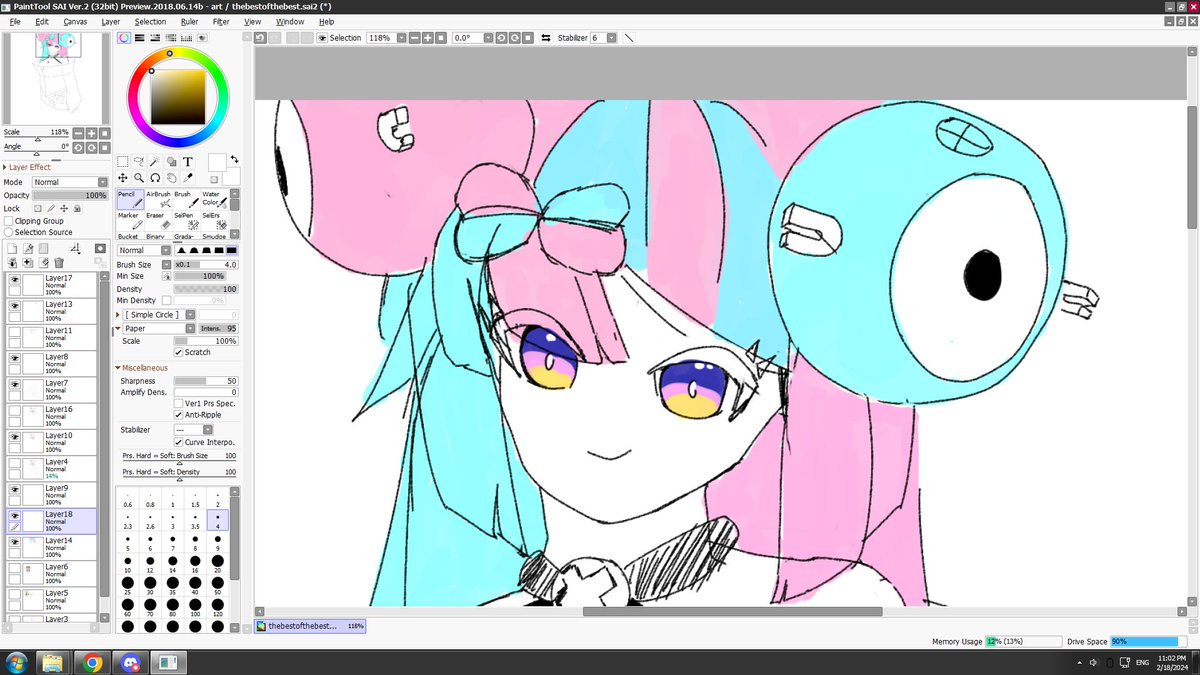Viewport: 1200px width, 675px height.
Task: Disable the Anti-Ripple checkbox
Action: pos(178,414)
